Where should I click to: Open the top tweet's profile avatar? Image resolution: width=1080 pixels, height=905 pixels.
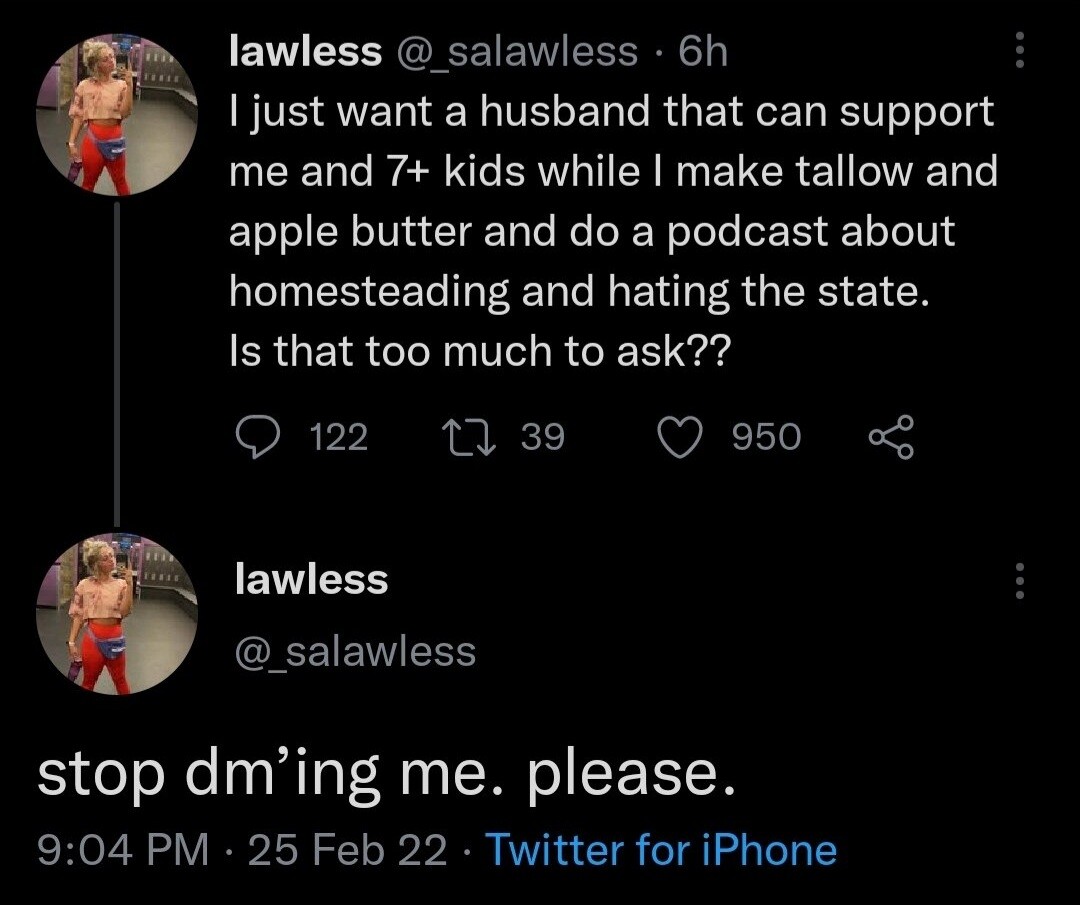(116, 116)
